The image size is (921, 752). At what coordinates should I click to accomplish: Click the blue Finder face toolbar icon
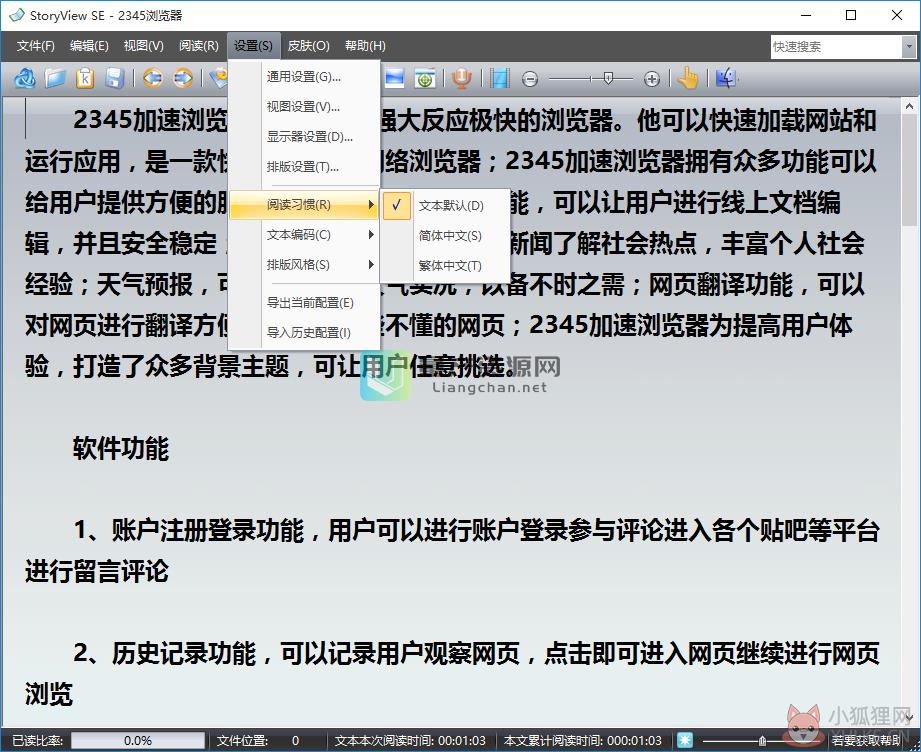(x=725, y=78)
